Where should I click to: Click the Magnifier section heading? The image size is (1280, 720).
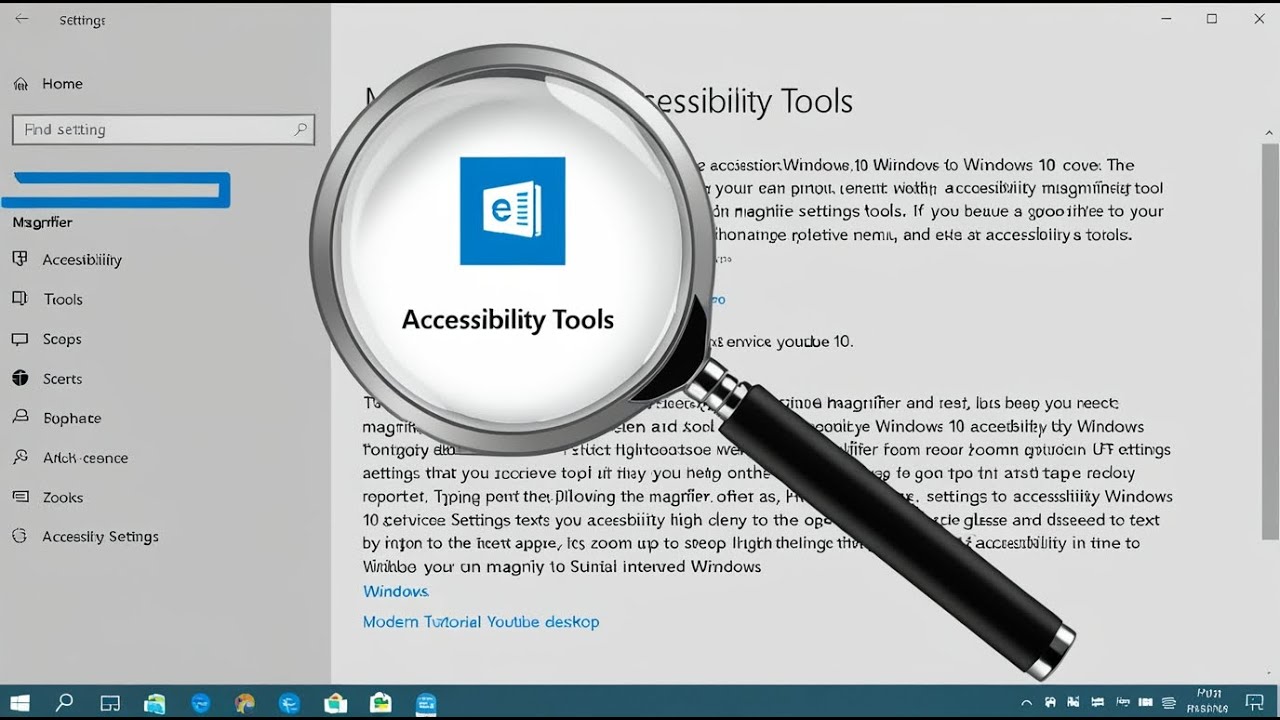[42, 222]
